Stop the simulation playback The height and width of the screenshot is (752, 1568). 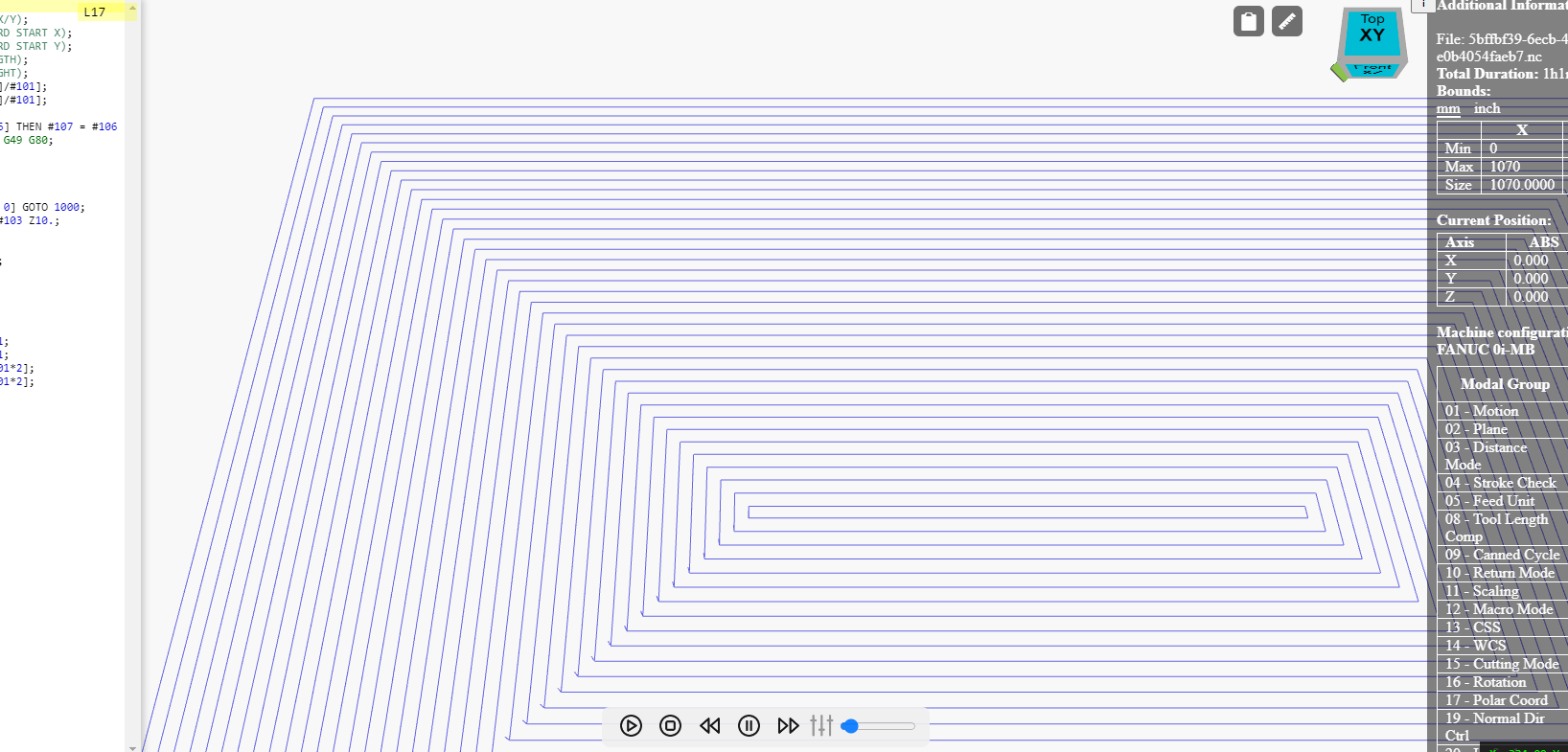tap(671, 725)
